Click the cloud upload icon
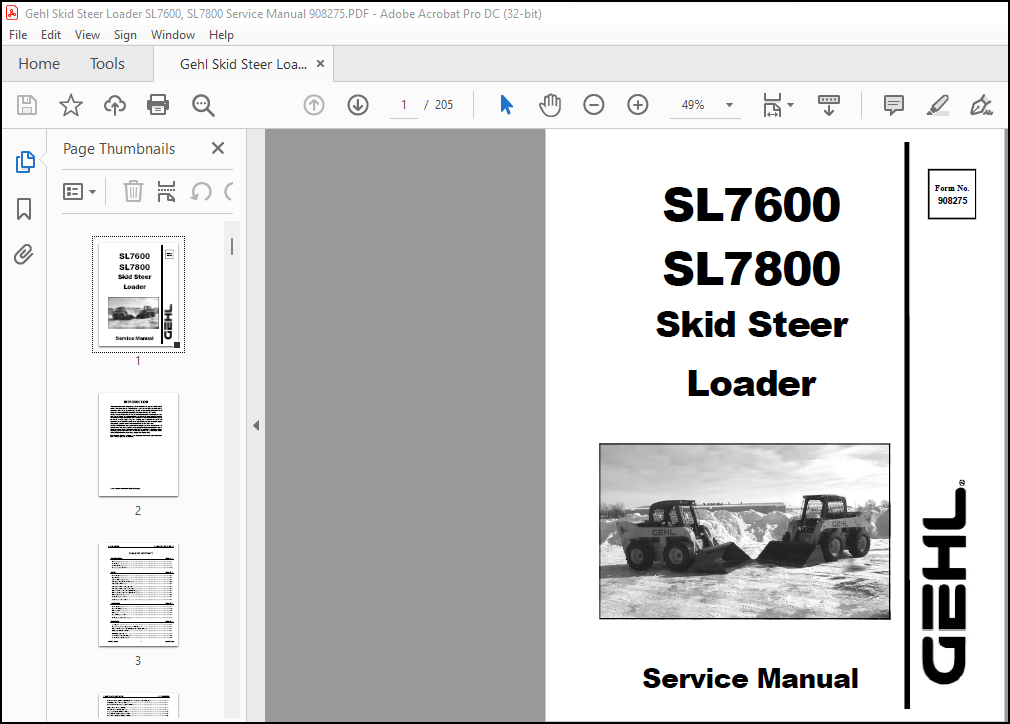Screen dimensions: 1010x724 coord(115,105)
